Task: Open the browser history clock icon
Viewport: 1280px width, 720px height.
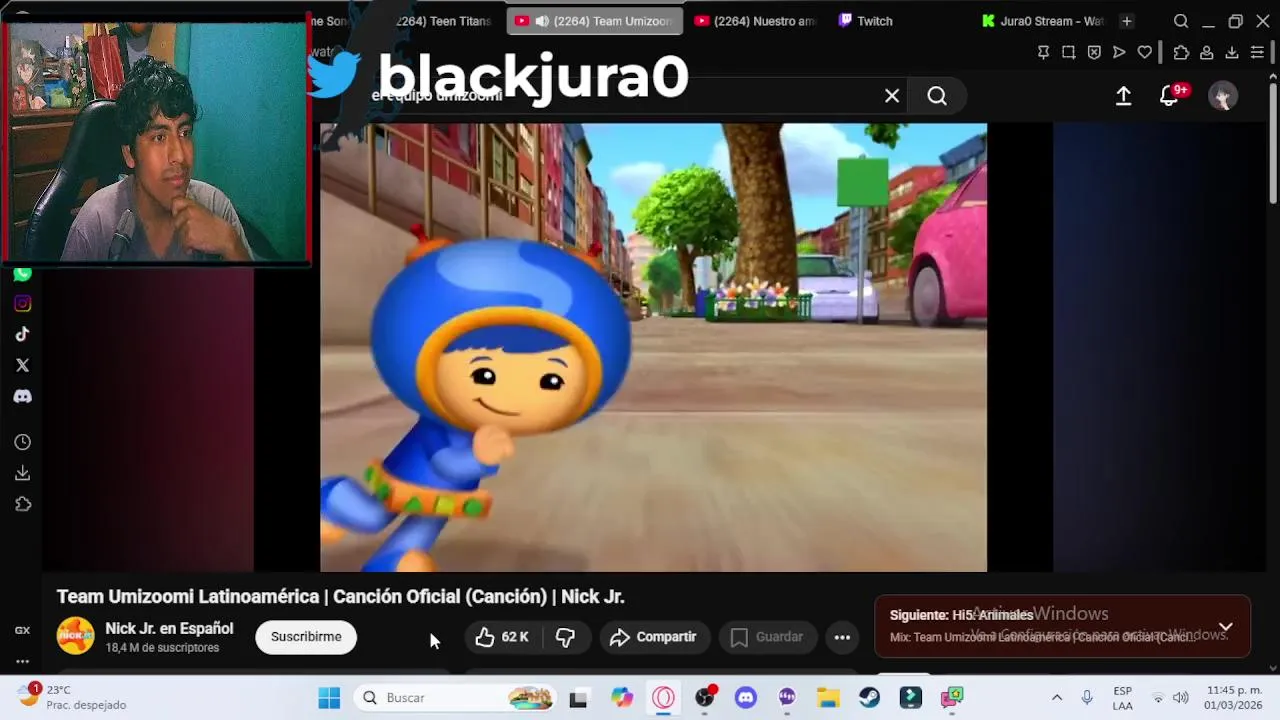Action: pyautogui.click(x=22, y=442)
